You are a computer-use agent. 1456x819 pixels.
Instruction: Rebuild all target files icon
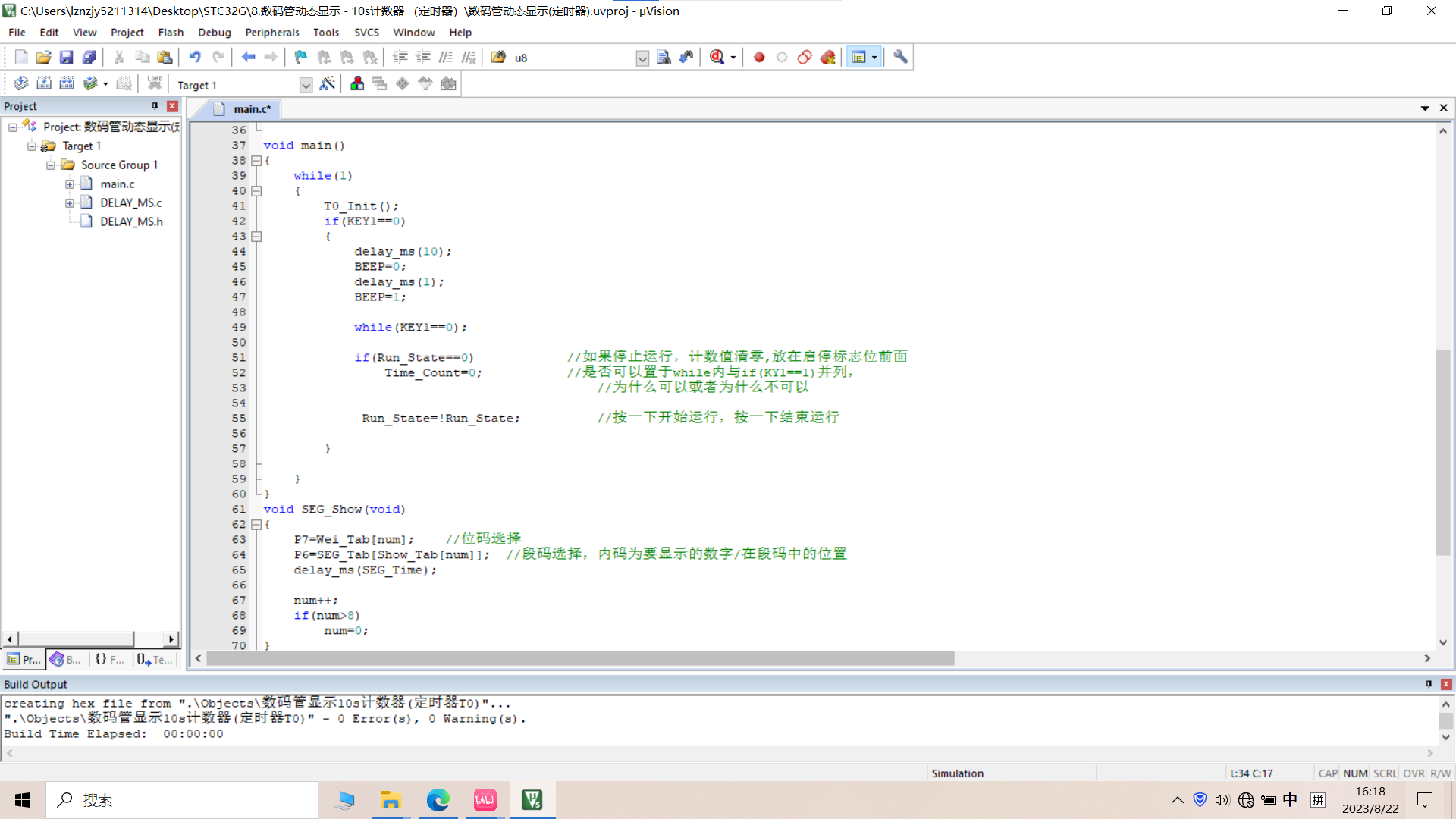67,83
